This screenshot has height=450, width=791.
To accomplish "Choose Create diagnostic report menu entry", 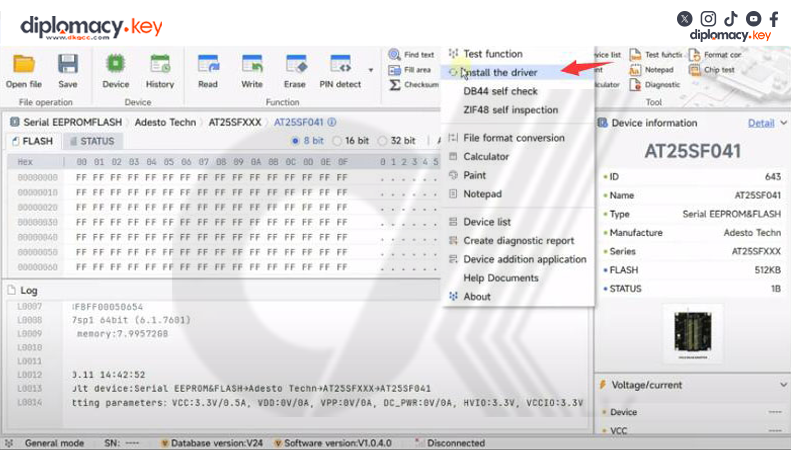I will (518, 241).
